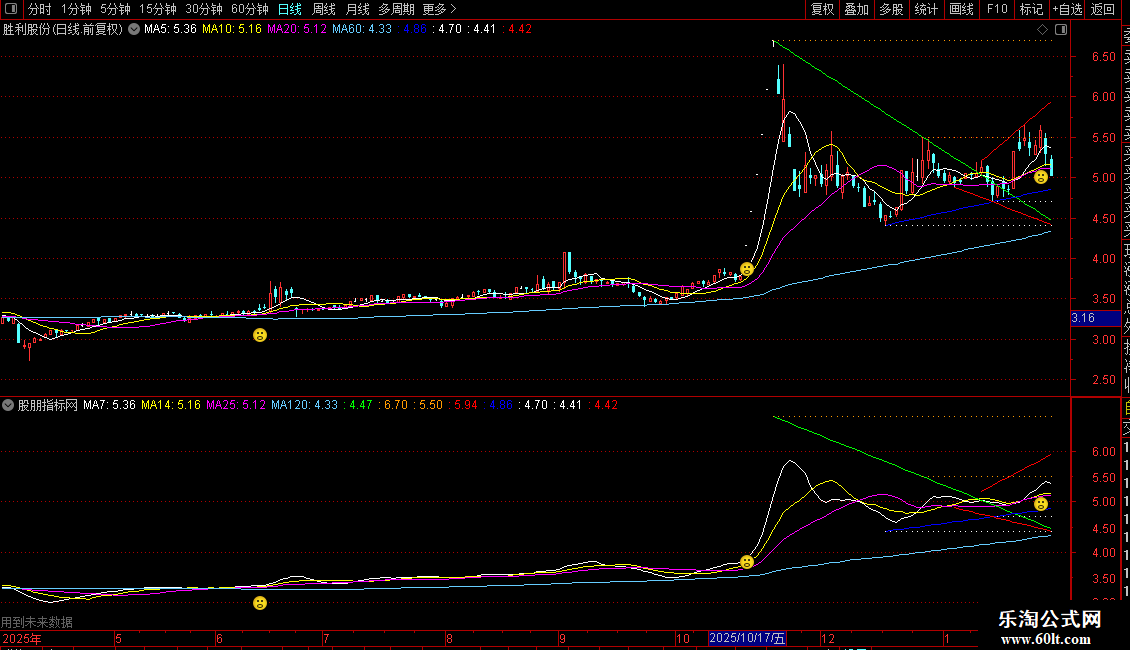
Task: Click the 3.16 price label on axis
Action: [x=1082, y=318]
